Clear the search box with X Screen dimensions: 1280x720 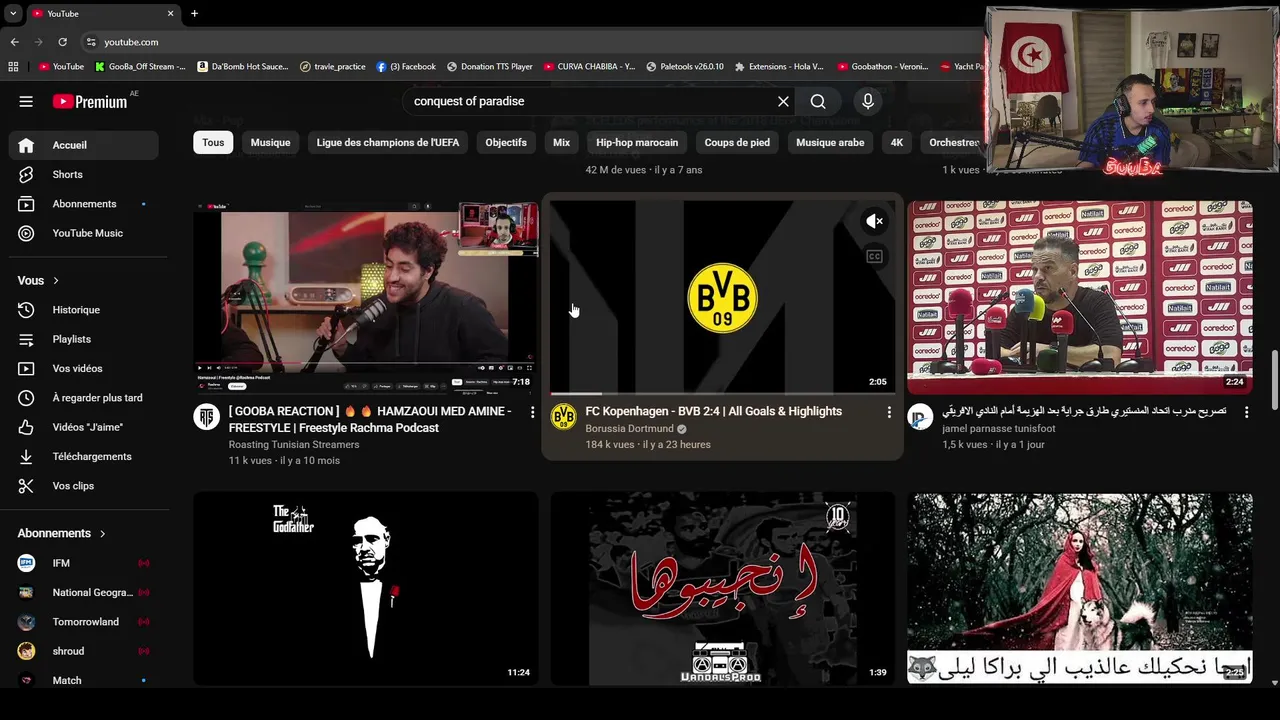pos(783,101)
